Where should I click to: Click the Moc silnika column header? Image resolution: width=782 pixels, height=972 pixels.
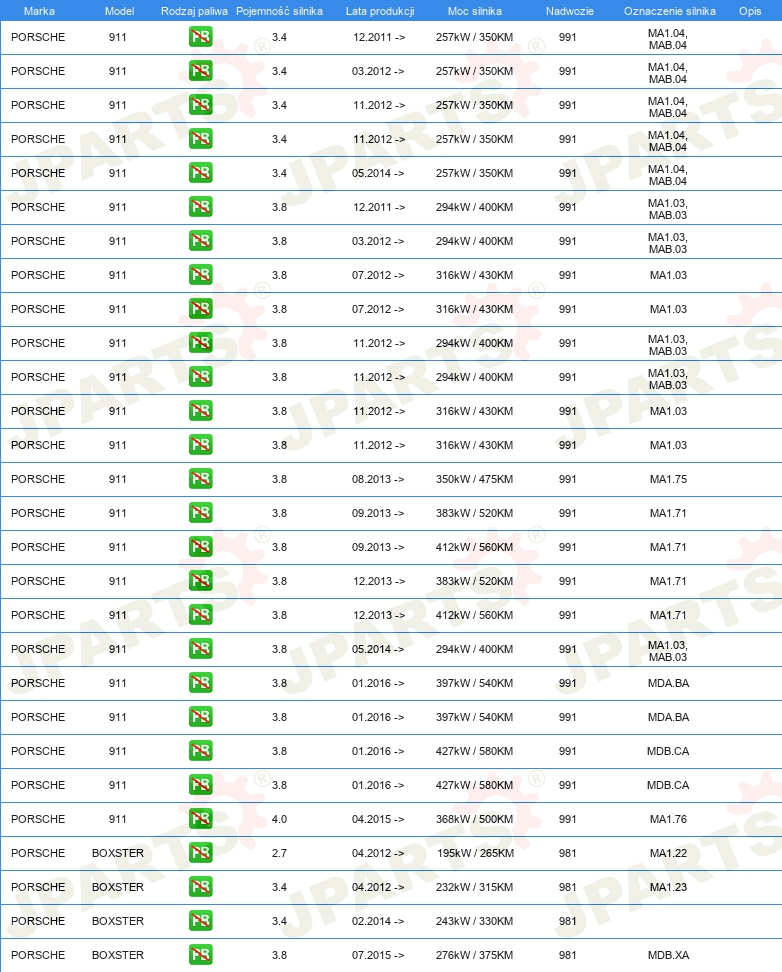click(x=474, y=11)
